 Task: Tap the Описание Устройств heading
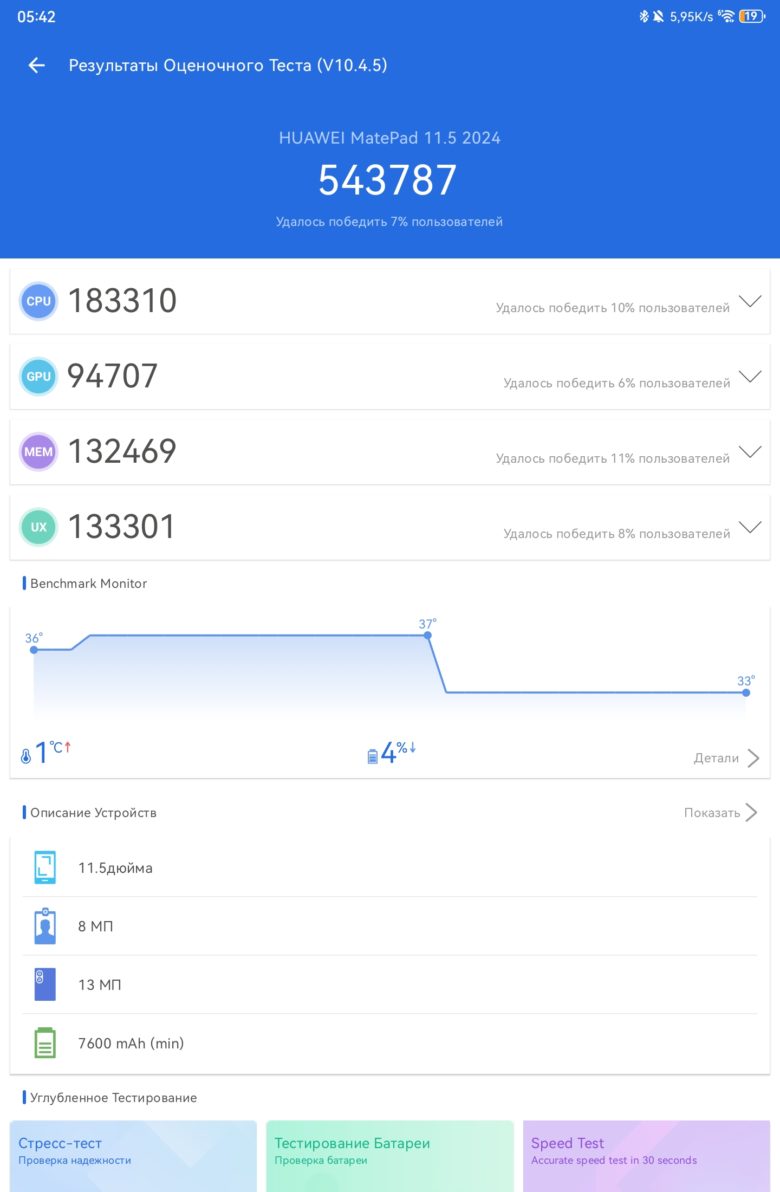[93, 813]
